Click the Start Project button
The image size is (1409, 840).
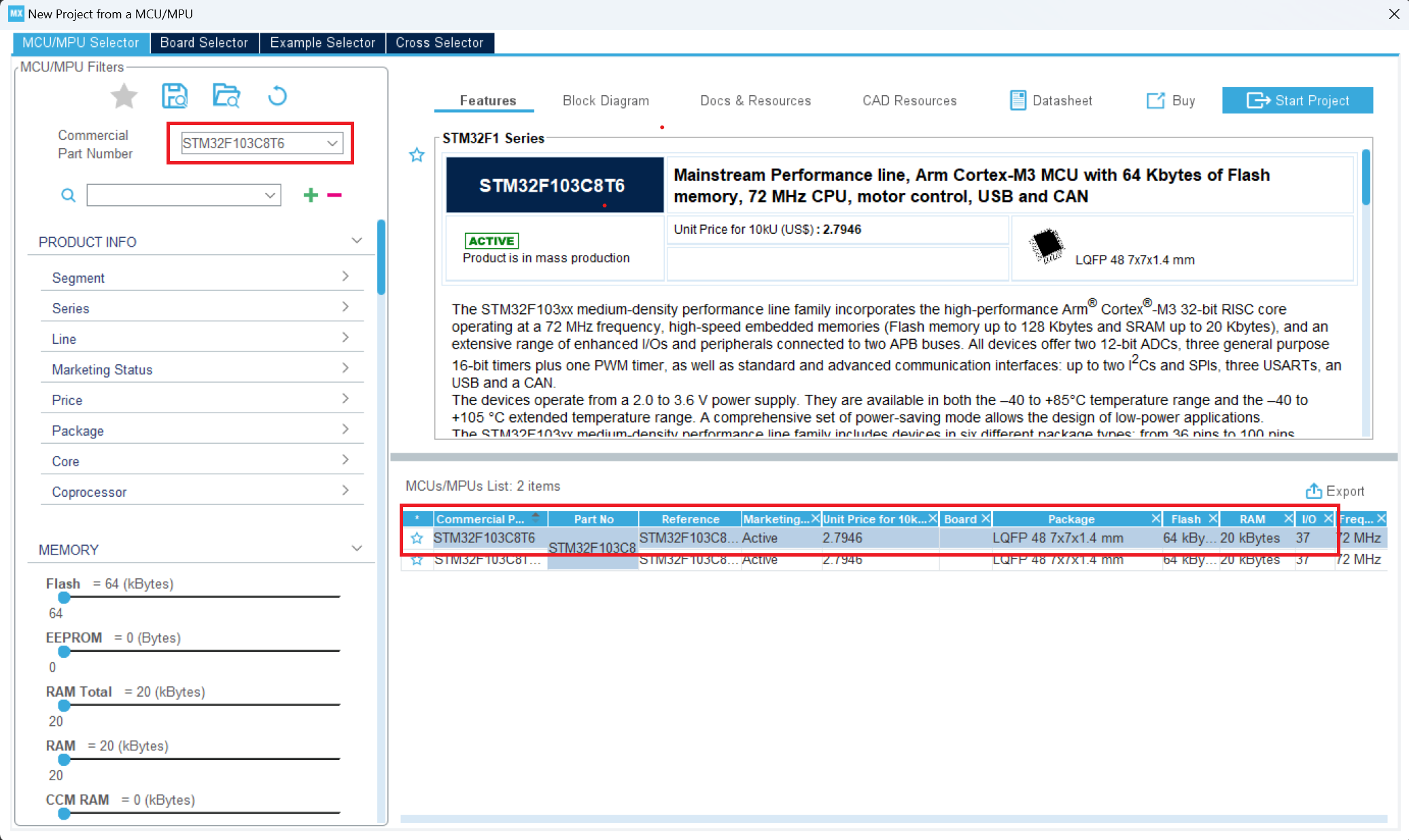[x=1297, y=101]
